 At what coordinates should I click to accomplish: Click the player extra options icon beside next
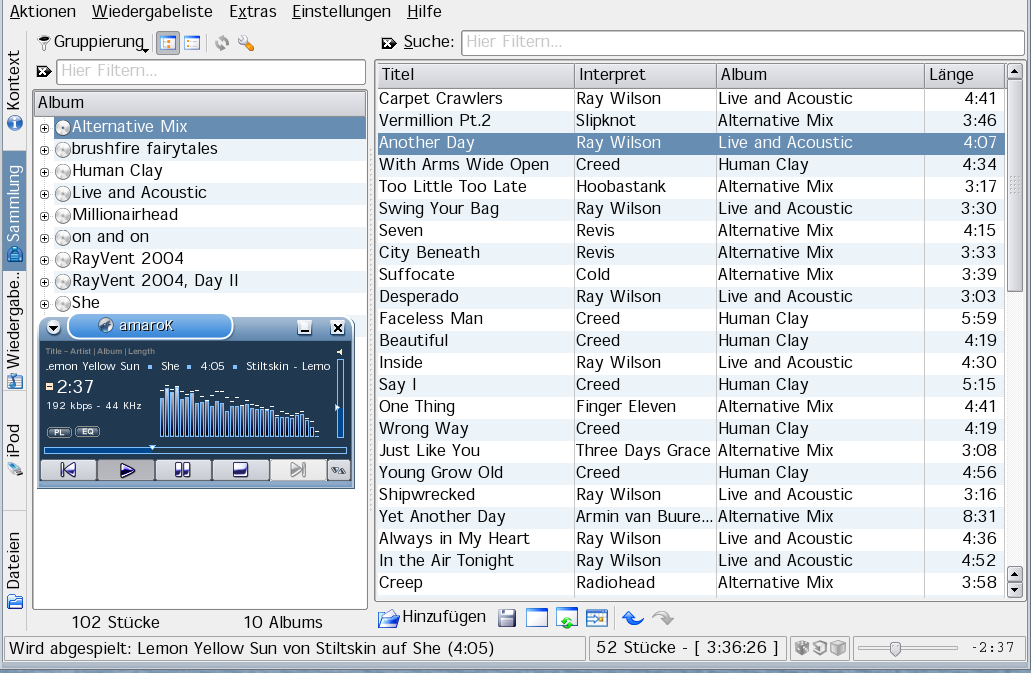pyautogui.click(x=339, y=470)
